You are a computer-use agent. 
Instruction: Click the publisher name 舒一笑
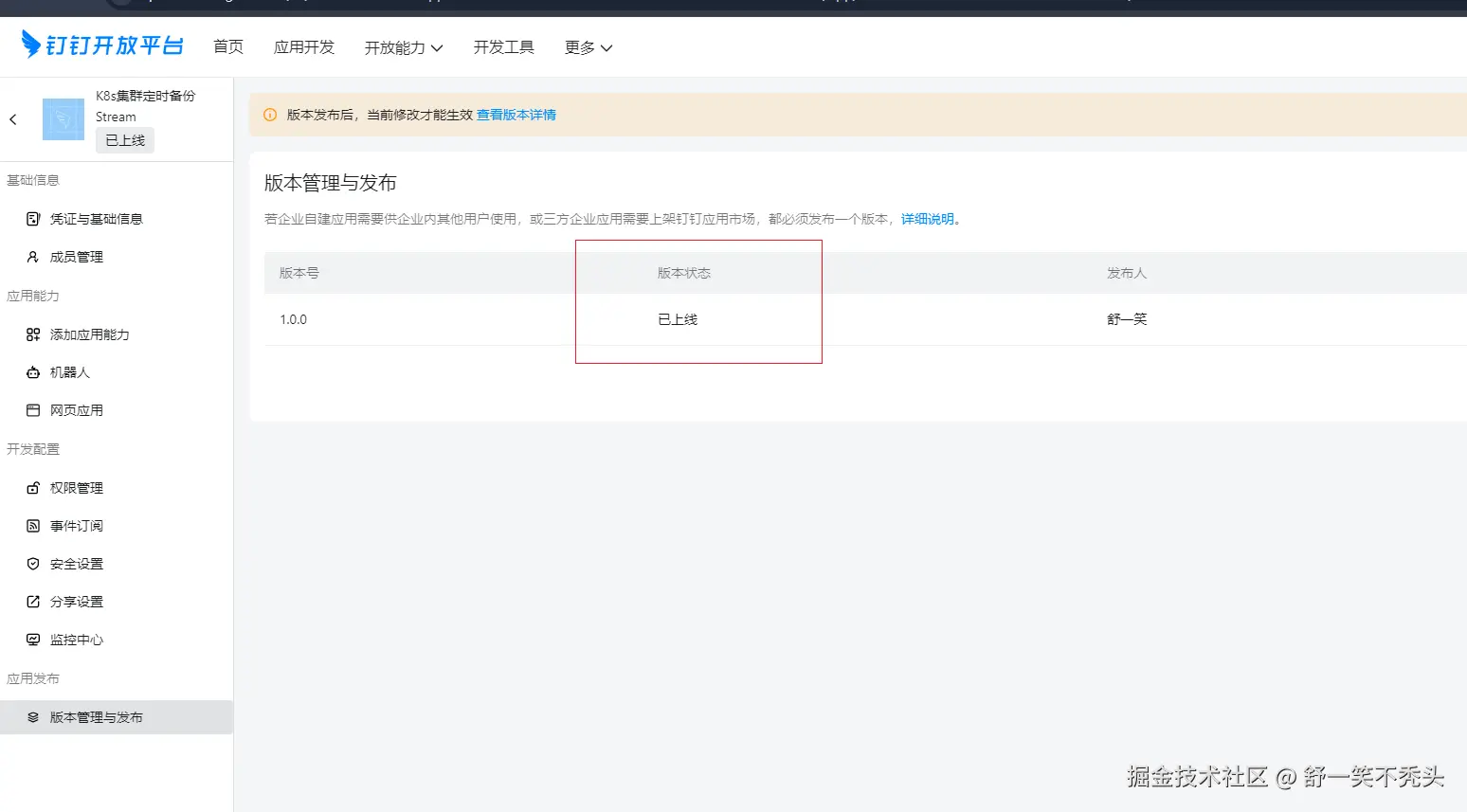pyautogui.click(x=1127, y=319)
